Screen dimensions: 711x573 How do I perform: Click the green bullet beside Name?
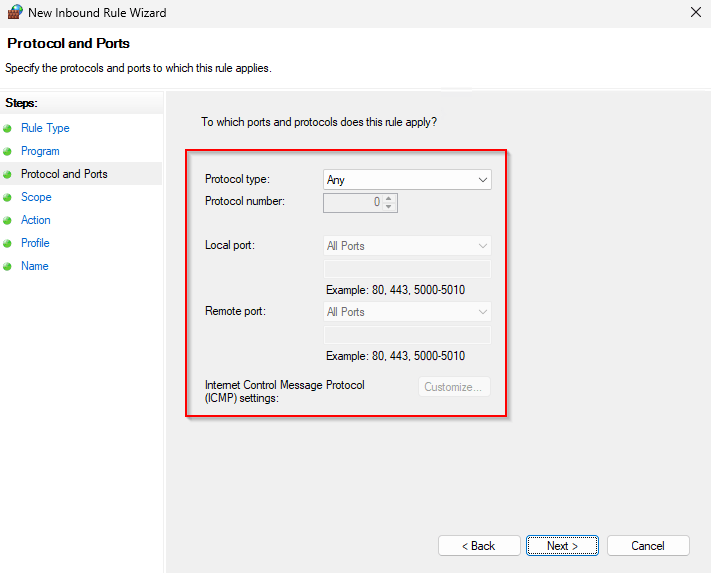(8, 267)
